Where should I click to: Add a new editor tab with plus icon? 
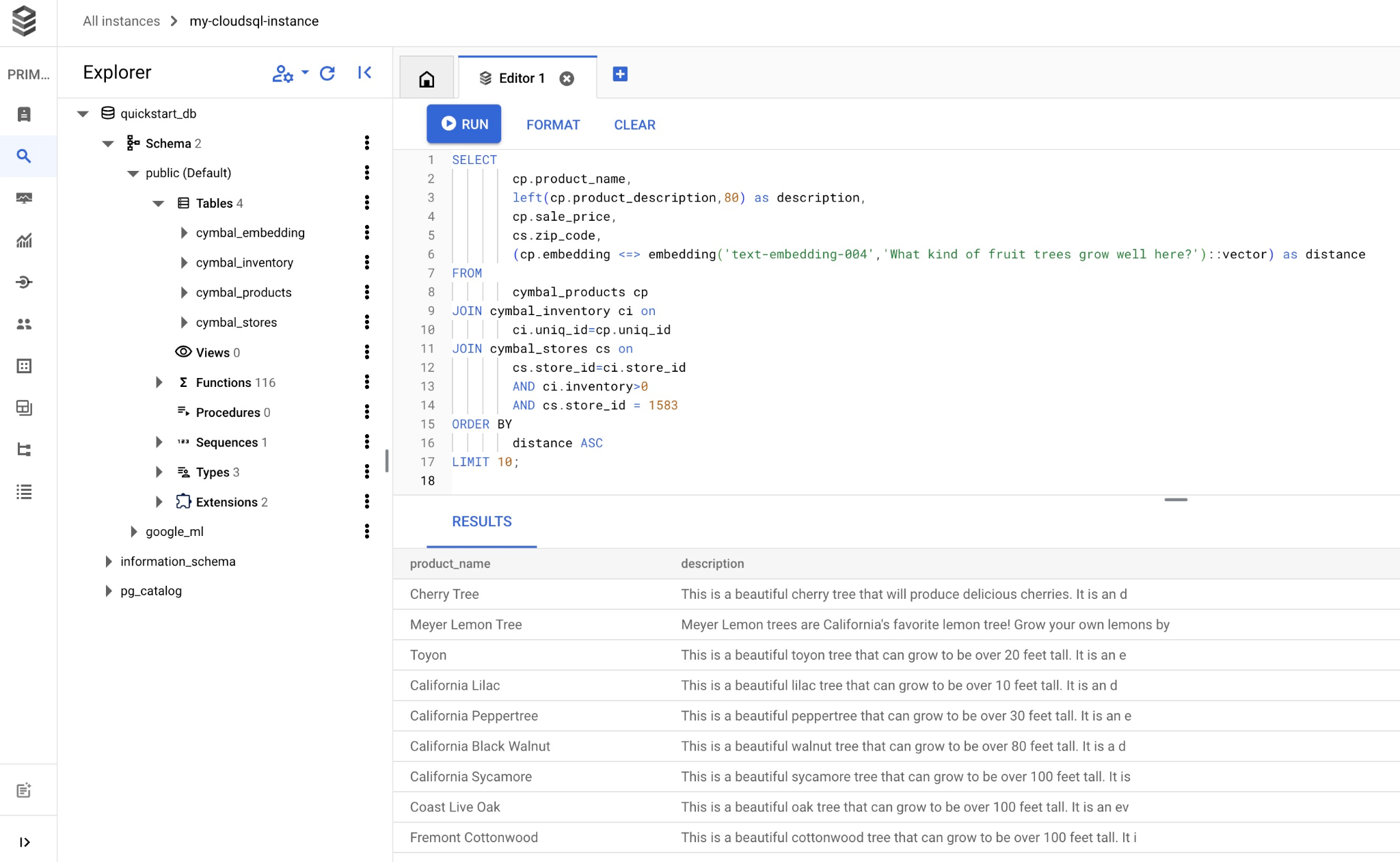pyautogui.click(x=620, y=74)
